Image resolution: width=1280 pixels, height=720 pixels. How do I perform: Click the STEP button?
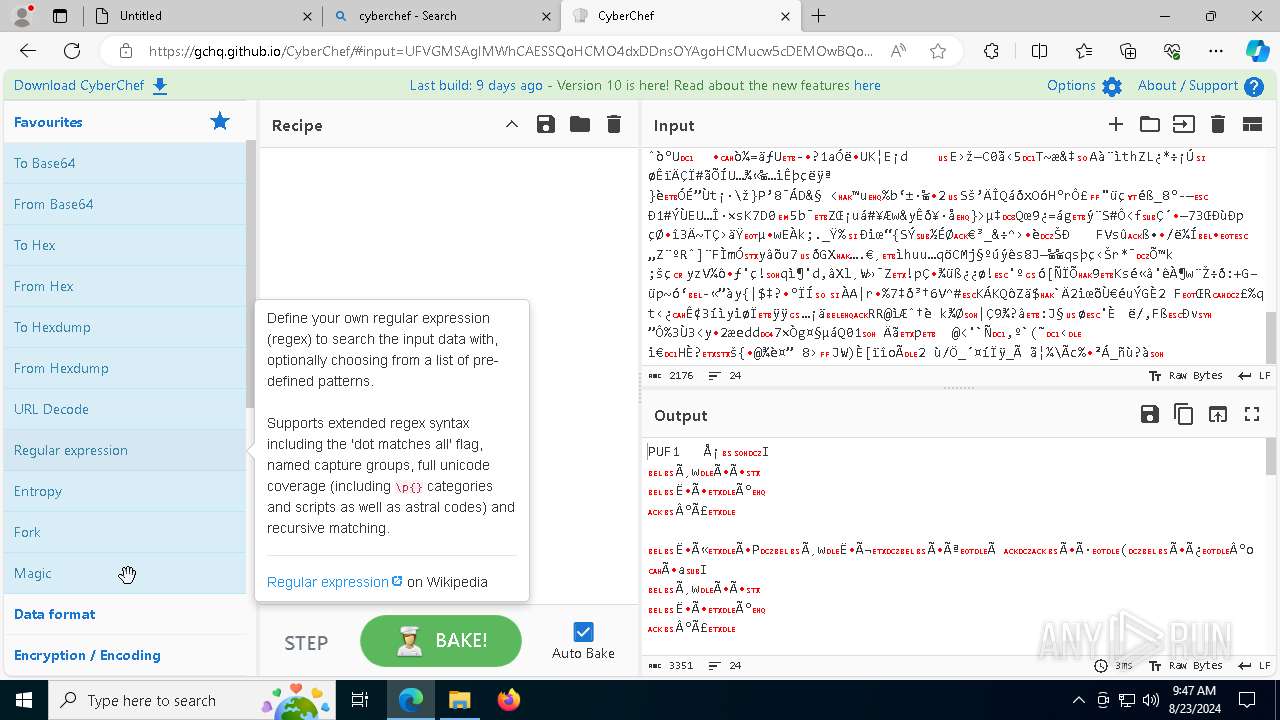(x=306, y=643)
